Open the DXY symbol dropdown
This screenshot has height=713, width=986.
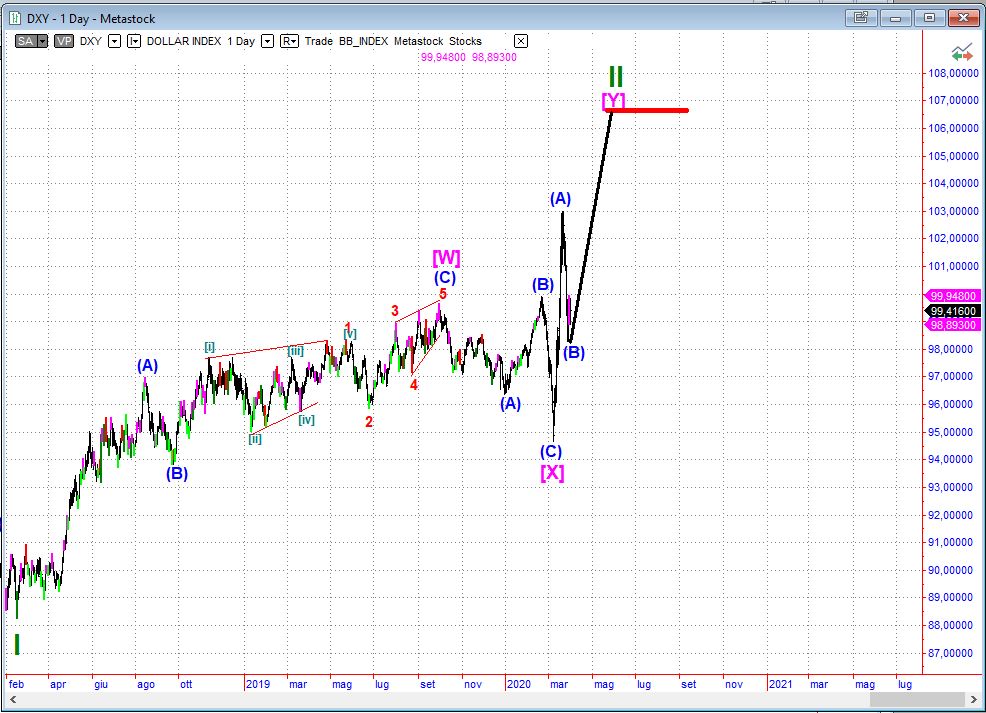(114, 41)
